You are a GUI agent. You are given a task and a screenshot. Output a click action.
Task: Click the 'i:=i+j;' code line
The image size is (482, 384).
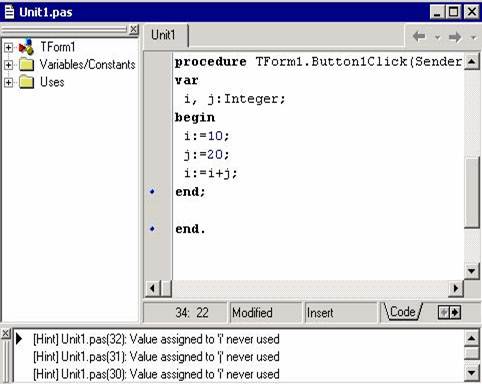[x=211, y=173]
